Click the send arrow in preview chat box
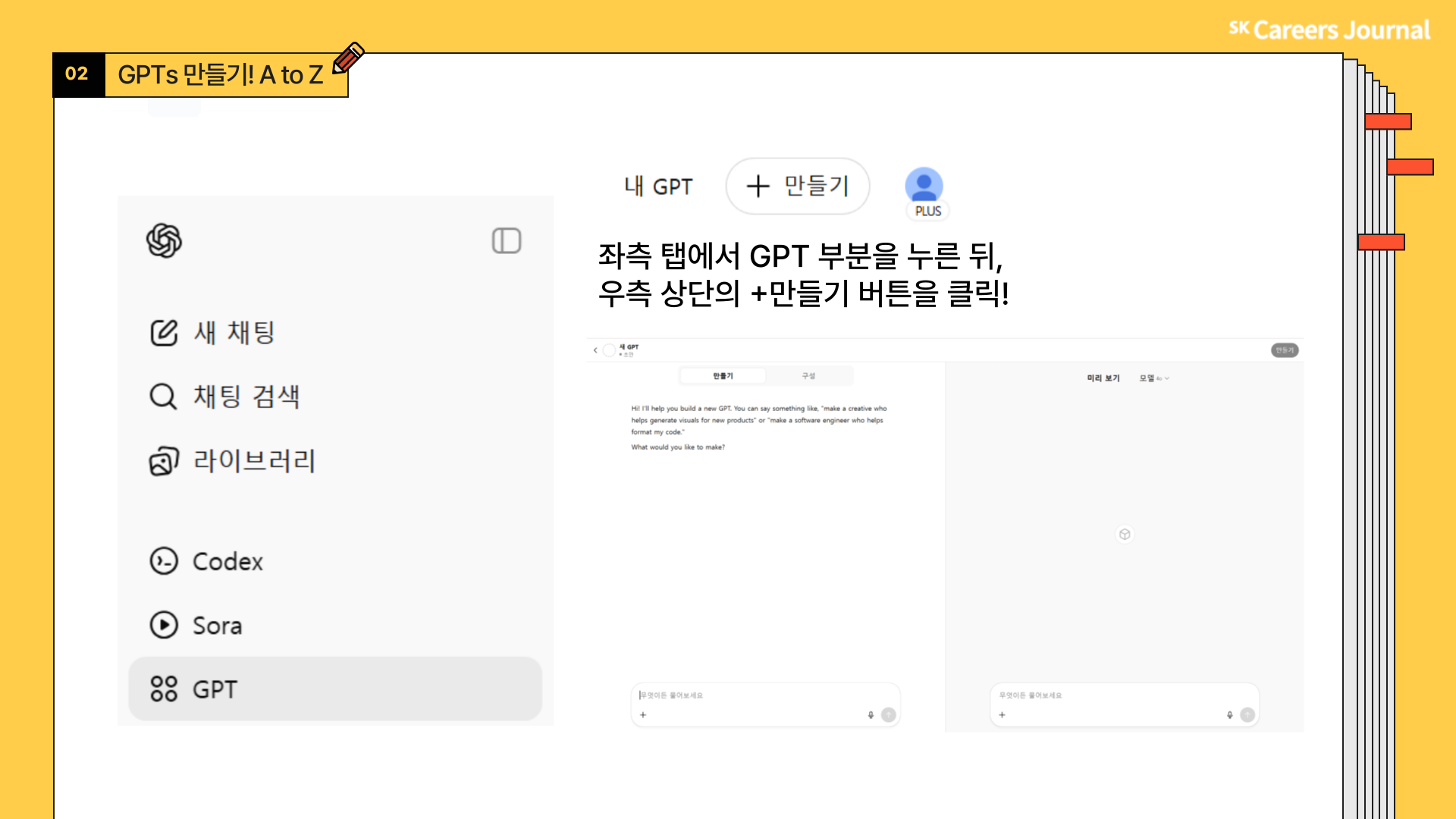Image resolution: width=1456 pixels, height=819 pixels. [1247, 715]
